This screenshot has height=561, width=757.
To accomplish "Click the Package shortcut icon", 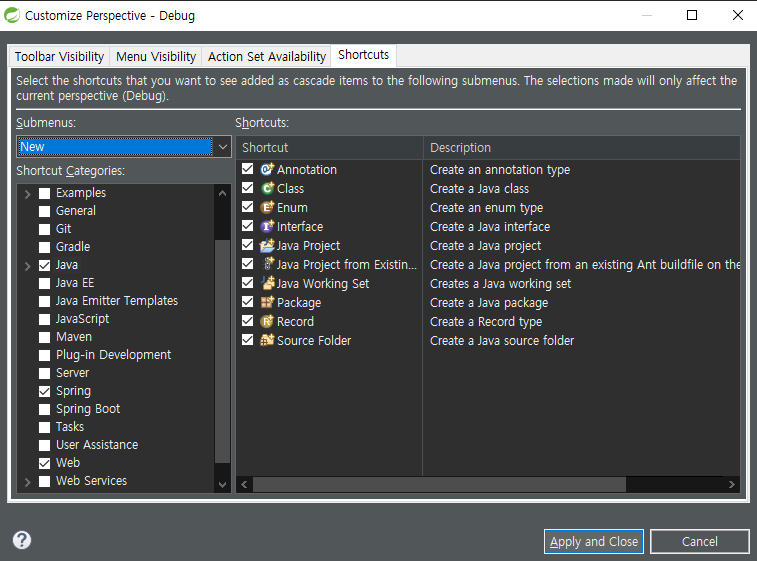I will tap(267, 302).
